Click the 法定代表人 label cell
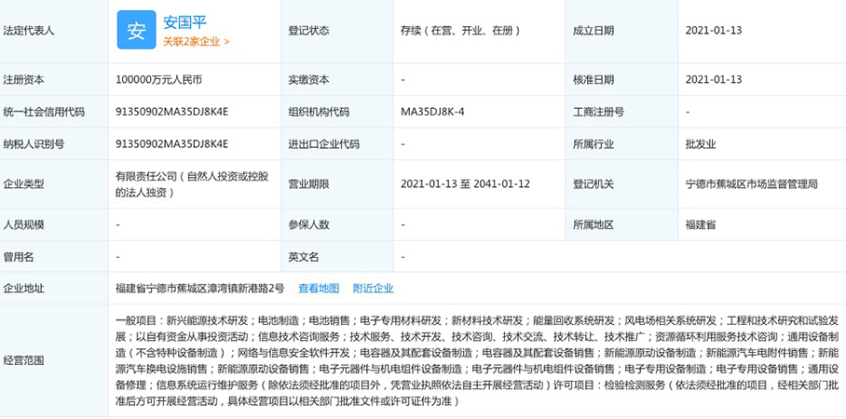This screenshot has height=419, width=846. pos(54,31)
